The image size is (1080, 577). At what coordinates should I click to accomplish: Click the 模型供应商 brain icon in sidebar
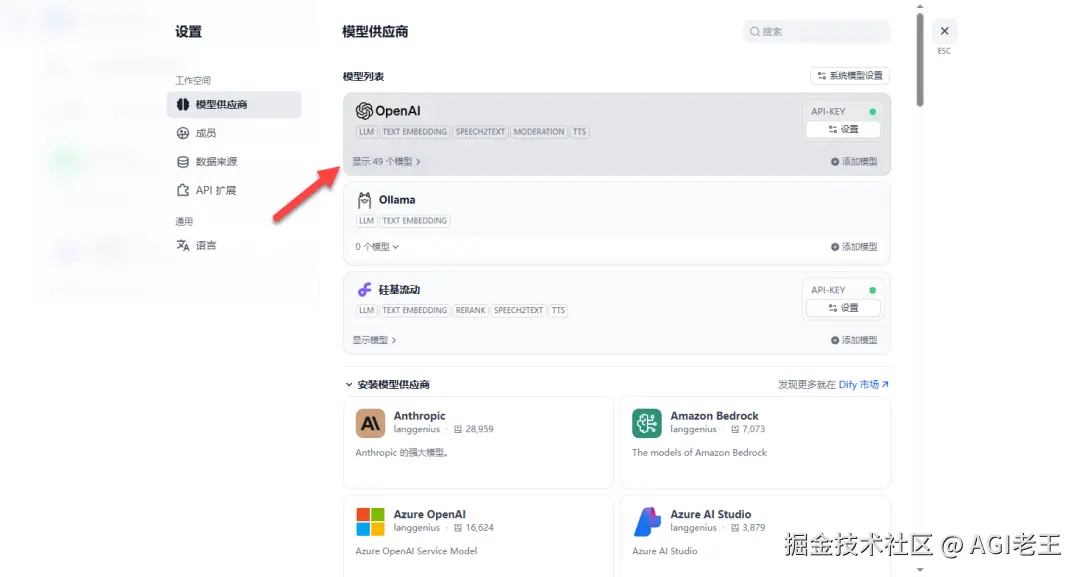[183, 105]
